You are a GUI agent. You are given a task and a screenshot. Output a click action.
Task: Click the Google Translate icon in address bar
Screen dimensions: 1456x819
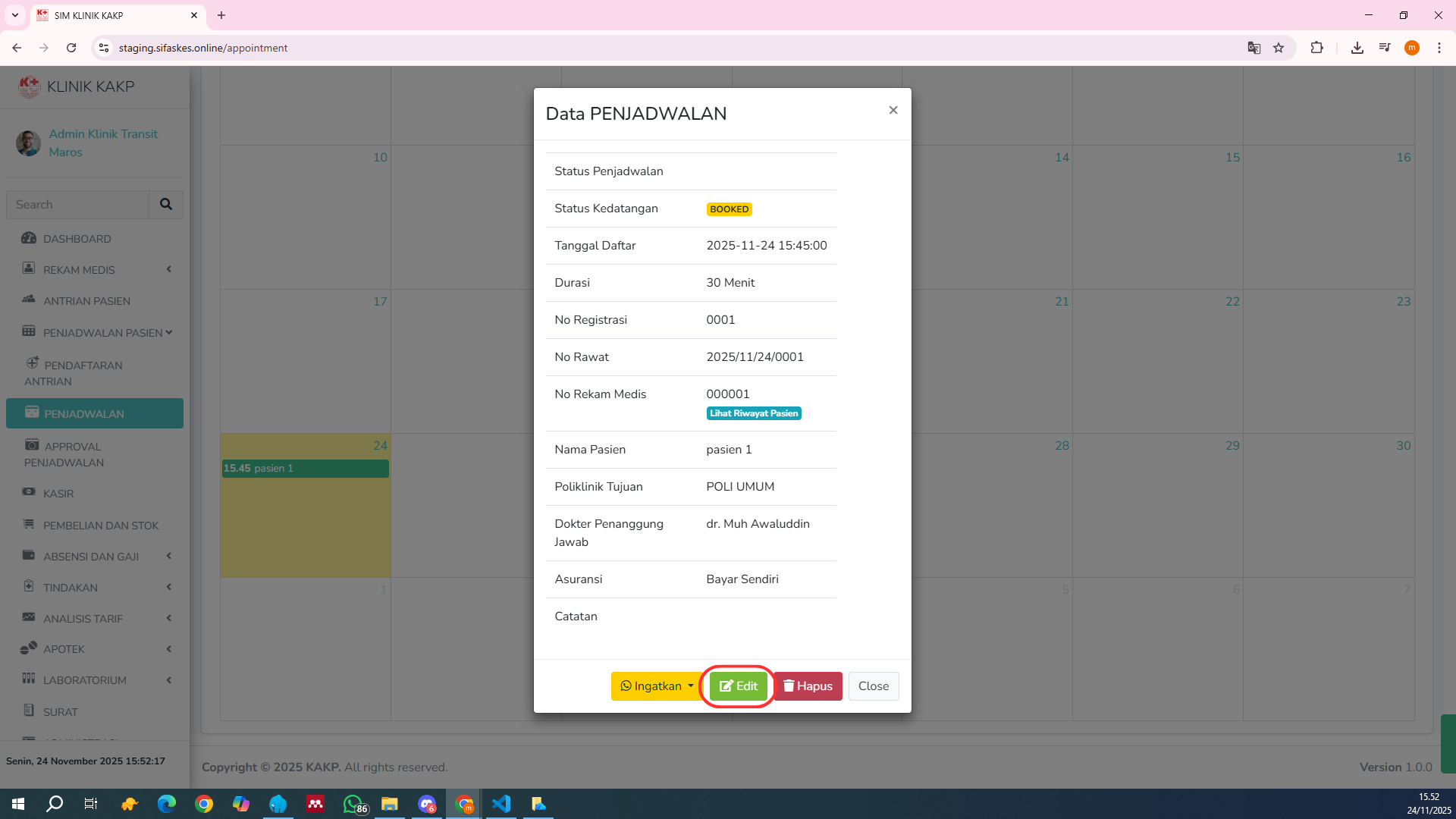[1254, 48]
